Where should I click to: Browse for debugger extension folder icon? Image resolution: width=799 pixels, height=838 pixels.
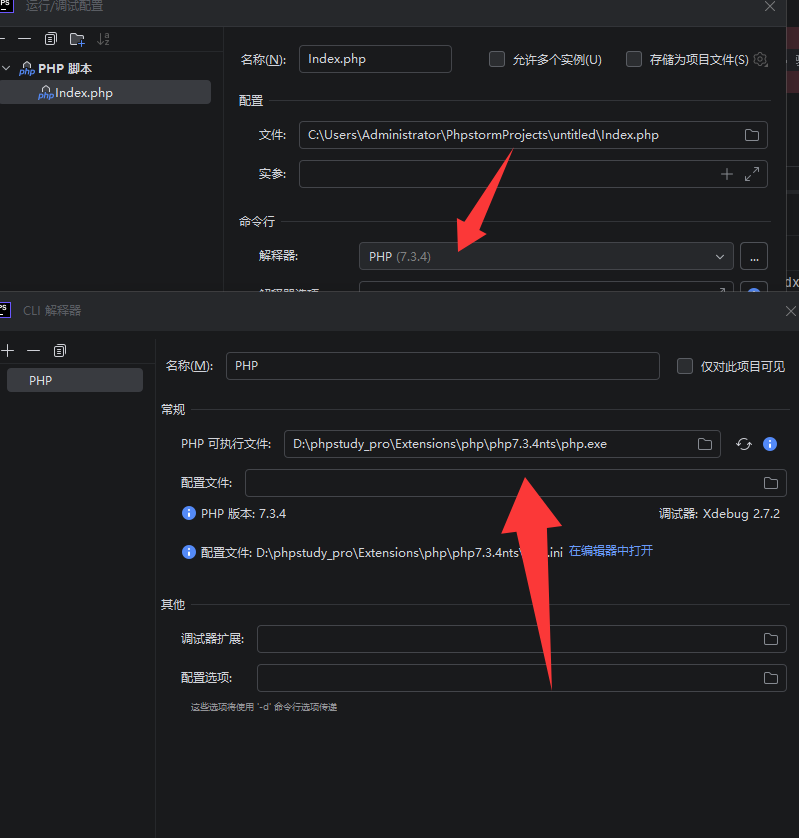click(771, 639)
